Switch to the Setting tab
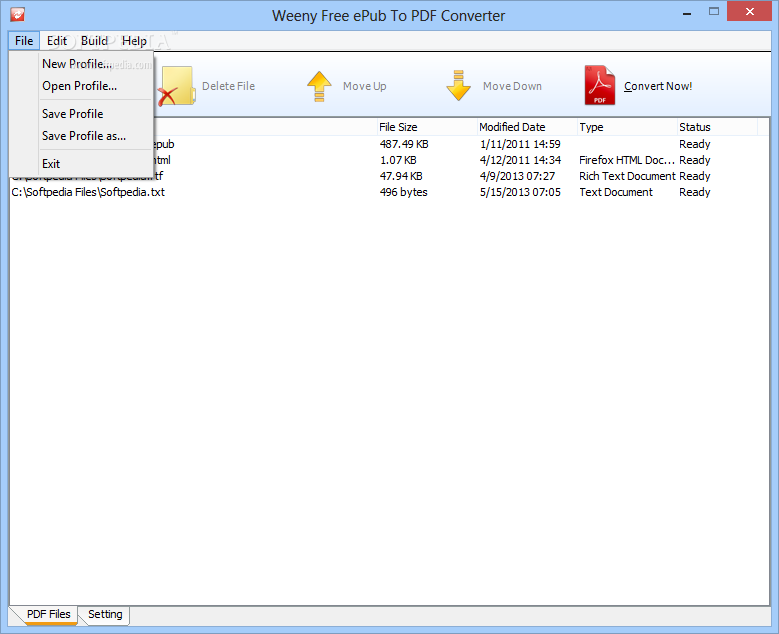This screenshot has height=634, width=779. pyautogui.click(x=105, y=614)
